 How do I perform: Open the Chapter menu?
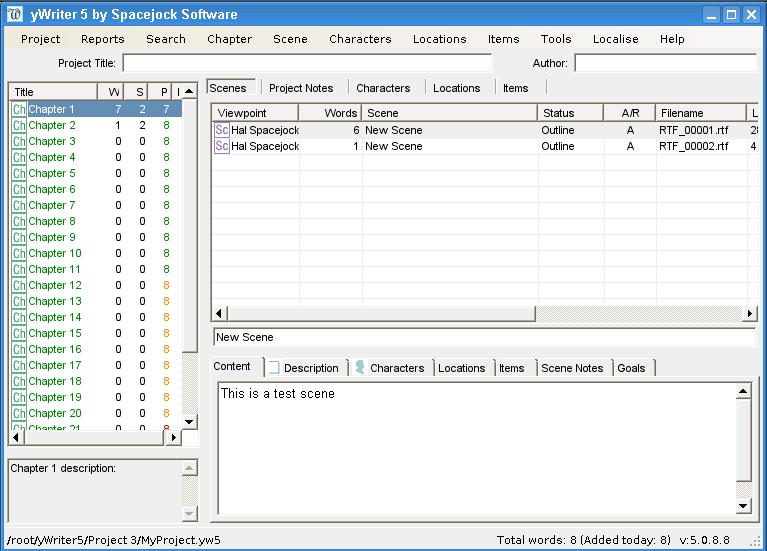(x=229, y=39)
